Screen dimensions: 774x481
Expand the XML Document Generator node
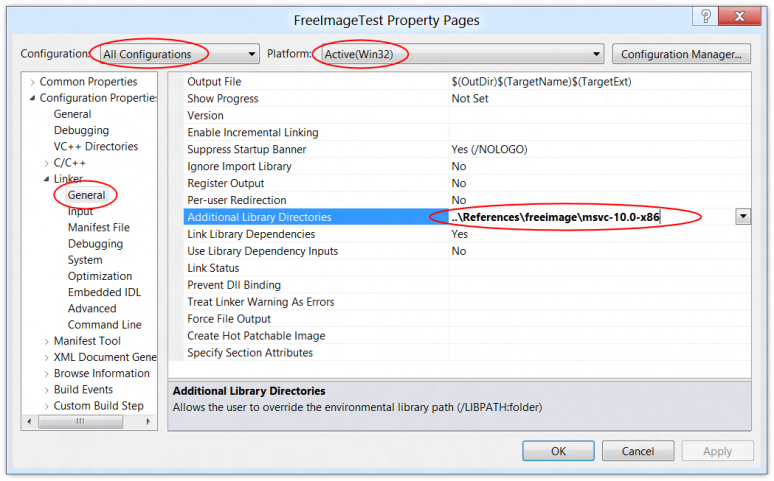46,358
